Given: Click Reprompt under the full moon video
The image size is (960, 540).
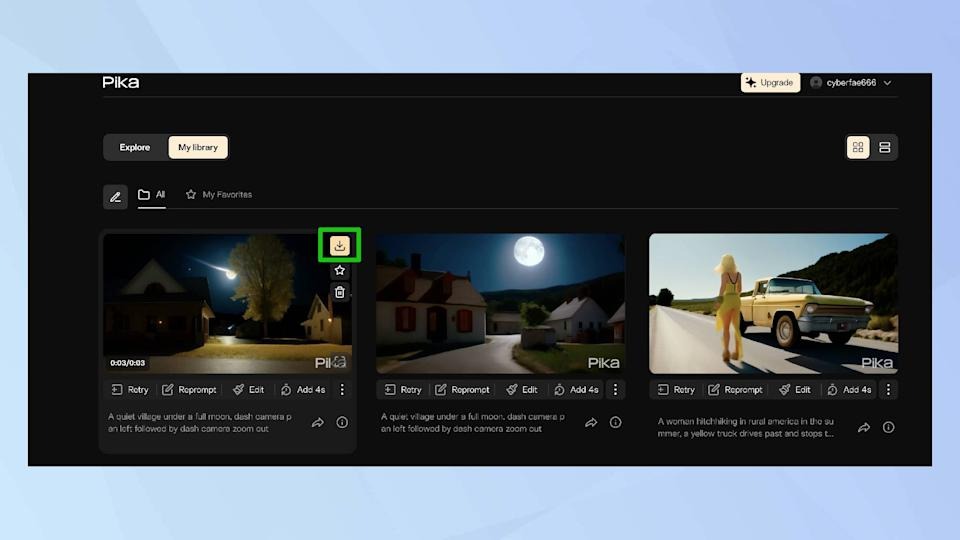Looking at the screenshot, I should [x=462, y=390].
